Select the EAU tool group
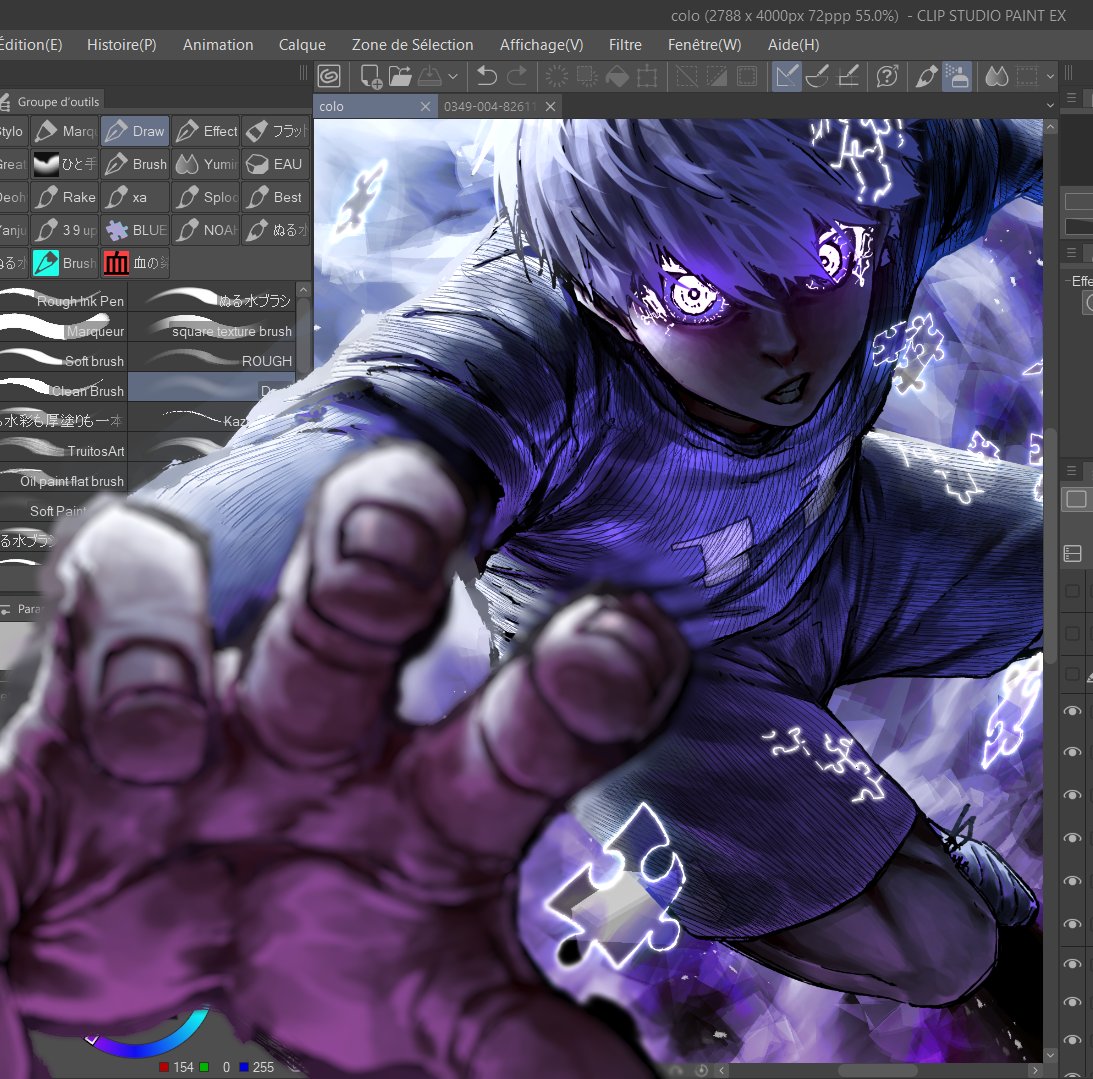This screenshot has height=1079, width=1093. click(x=276, y=164)
